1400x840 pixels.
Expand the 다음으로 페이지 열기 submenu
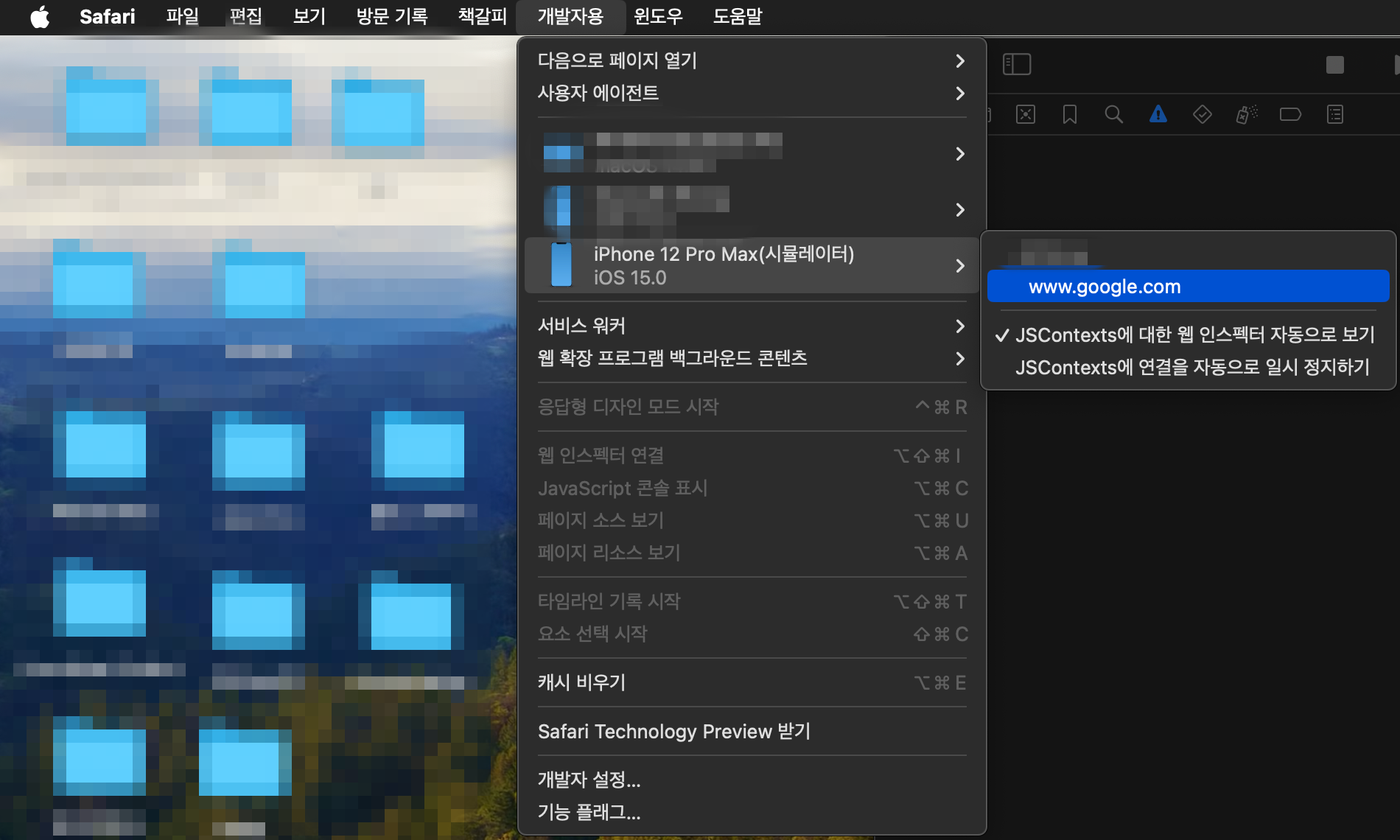click(x=752, y=60)
